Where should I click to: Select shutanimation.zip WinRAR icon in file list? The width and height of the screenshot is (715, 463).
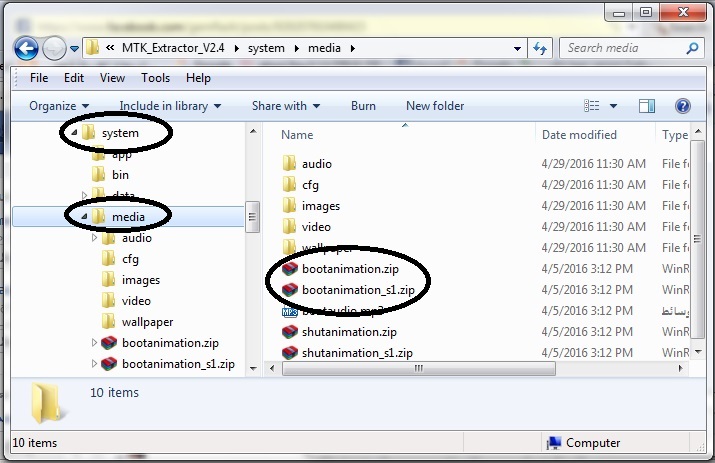(x=290, y=332)
